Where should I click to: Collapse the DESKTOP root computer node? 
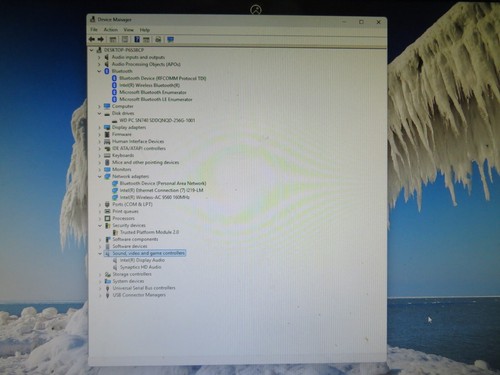[92, 50]
